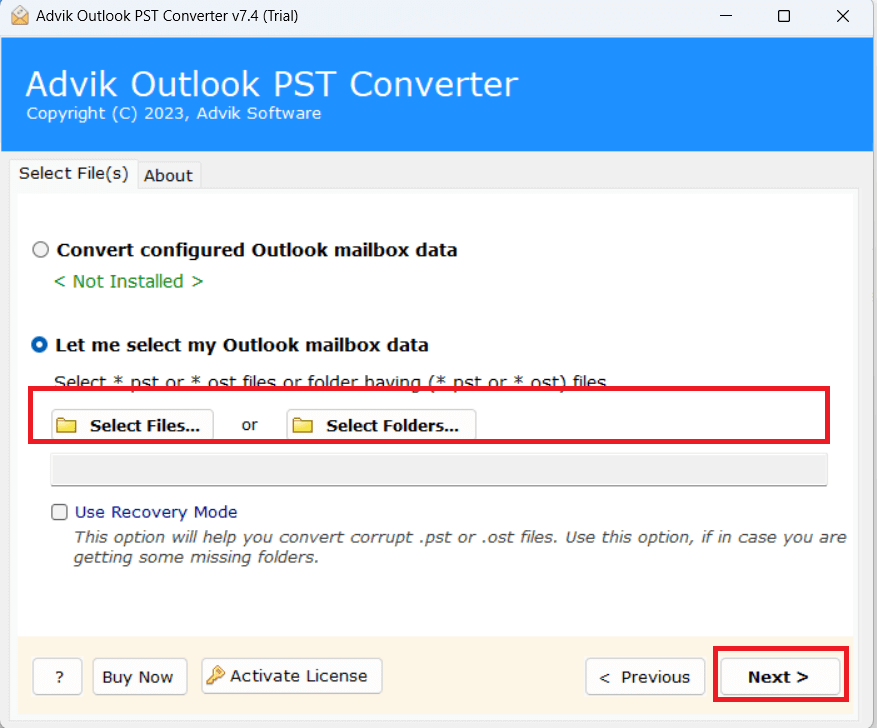
Task: Click the empty file path field
Action: [439, 469]
